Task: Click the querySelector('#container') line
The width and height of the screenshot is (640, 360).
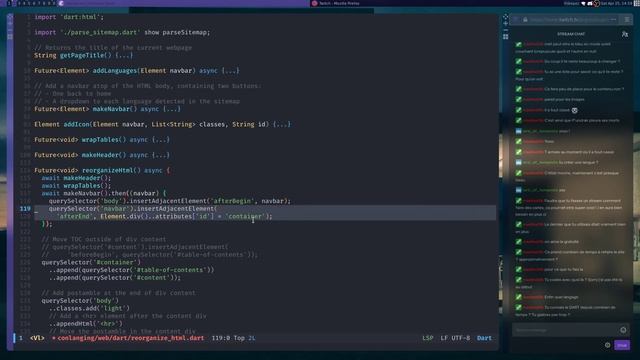Action: pos(91,262)
